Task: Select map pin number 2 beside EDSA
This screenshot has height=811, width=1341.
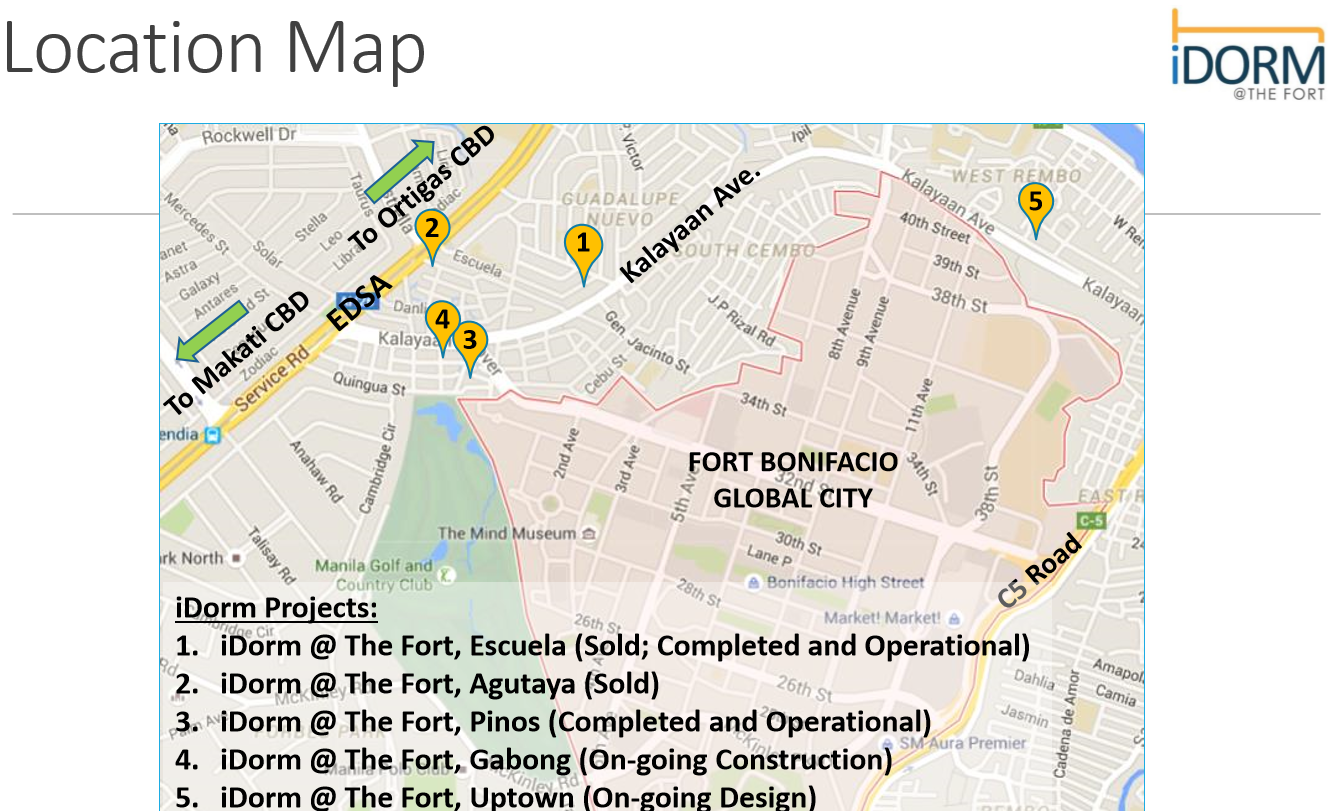Action: coord(432,236)
